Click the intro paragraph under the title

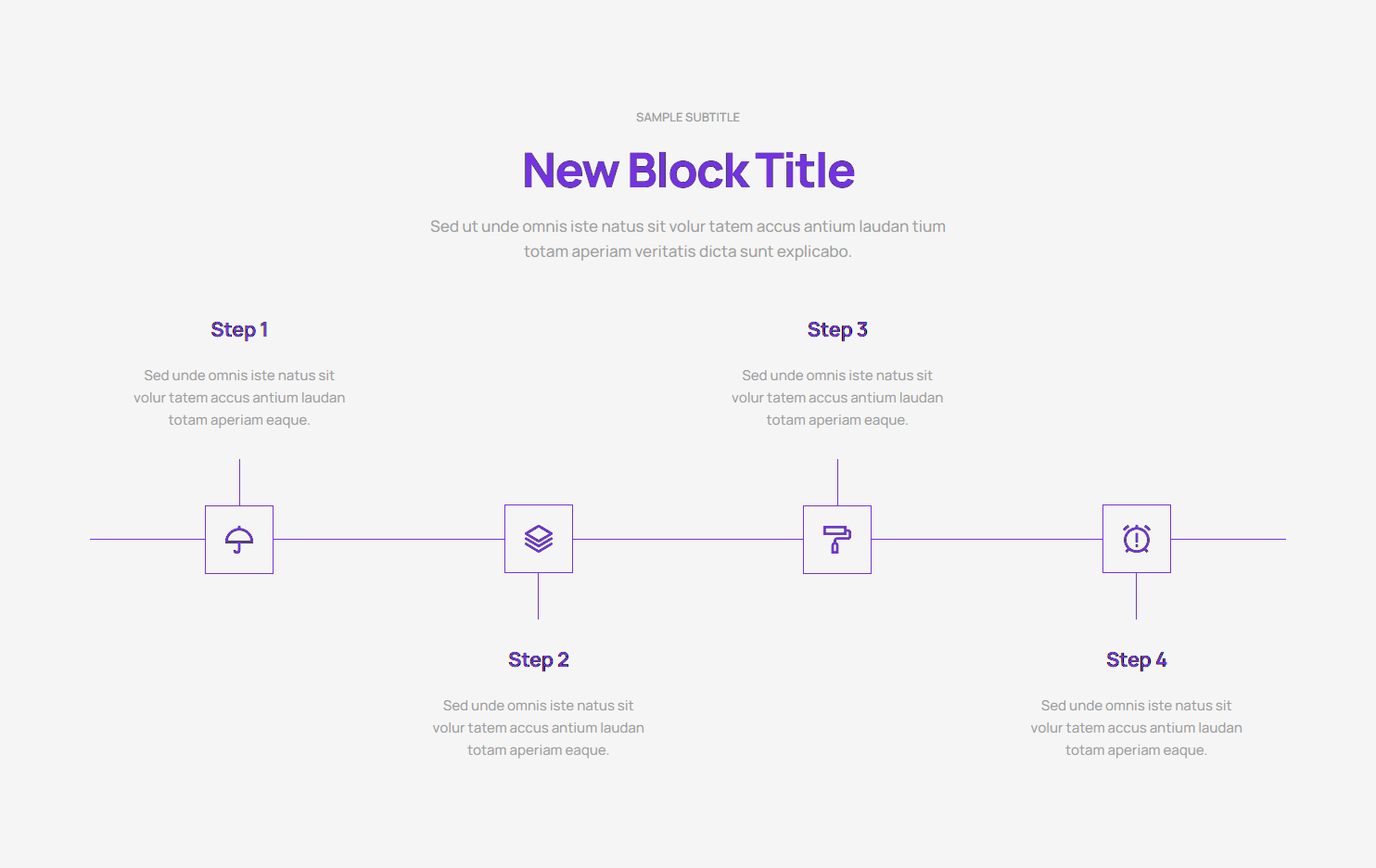688,239
